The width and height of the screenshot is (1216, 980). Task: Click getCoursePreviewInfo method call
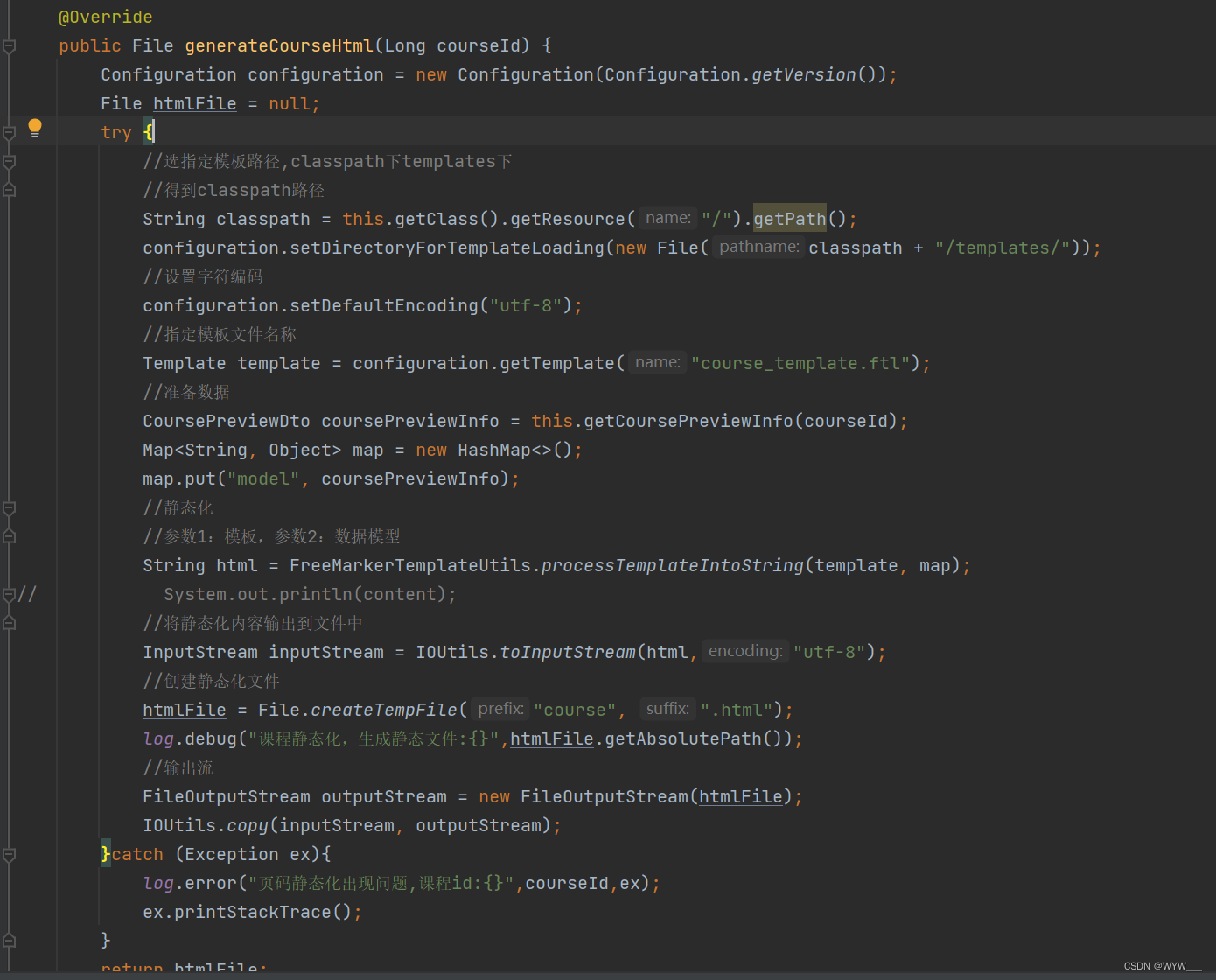coord(688,421)
